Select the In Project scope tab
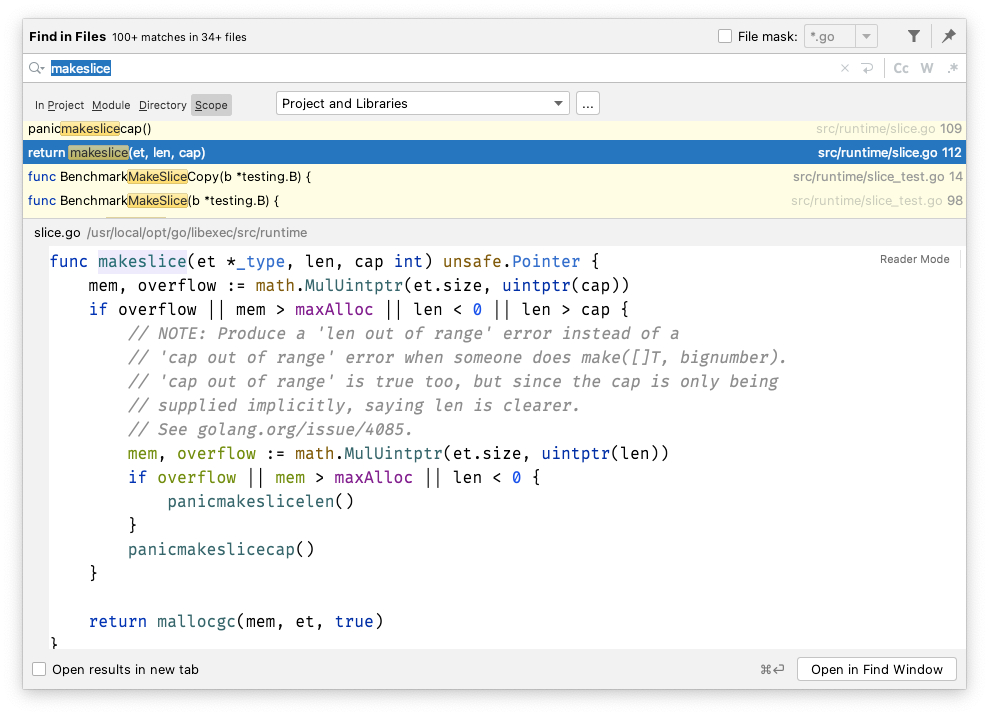989x716 pixels. pyautogui.click(x=59, y=105)
